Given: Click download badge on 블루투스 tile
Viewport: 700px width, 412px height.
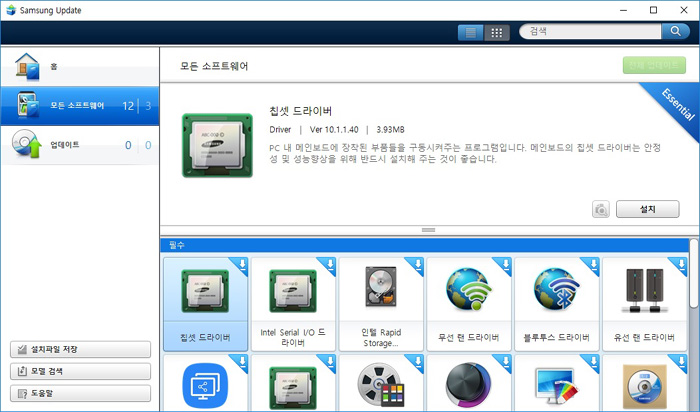Looking at the screenshot, I should (x=593, y=264).
